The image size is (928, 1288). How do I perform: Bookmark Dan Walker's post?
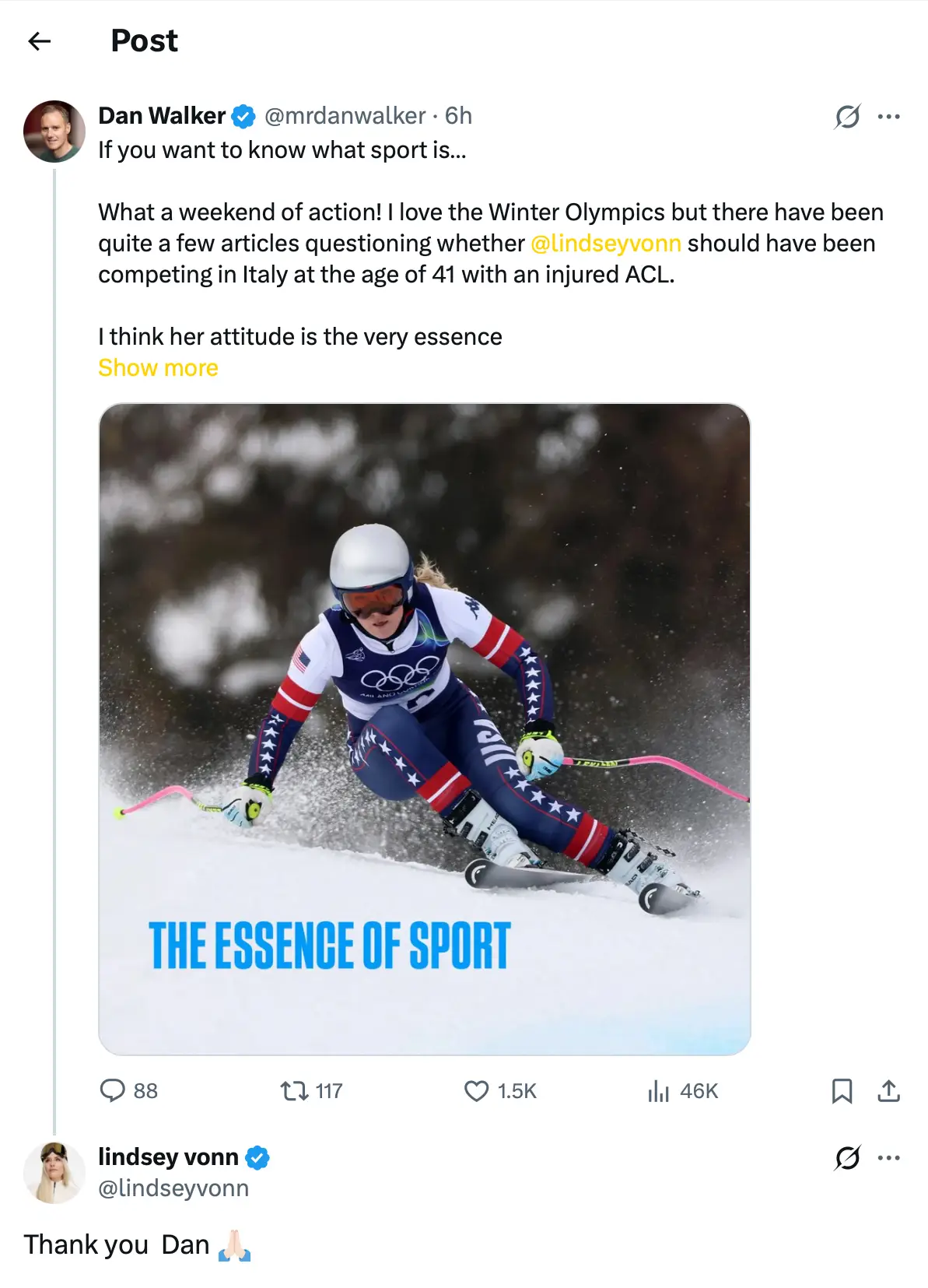(841, 1091)
